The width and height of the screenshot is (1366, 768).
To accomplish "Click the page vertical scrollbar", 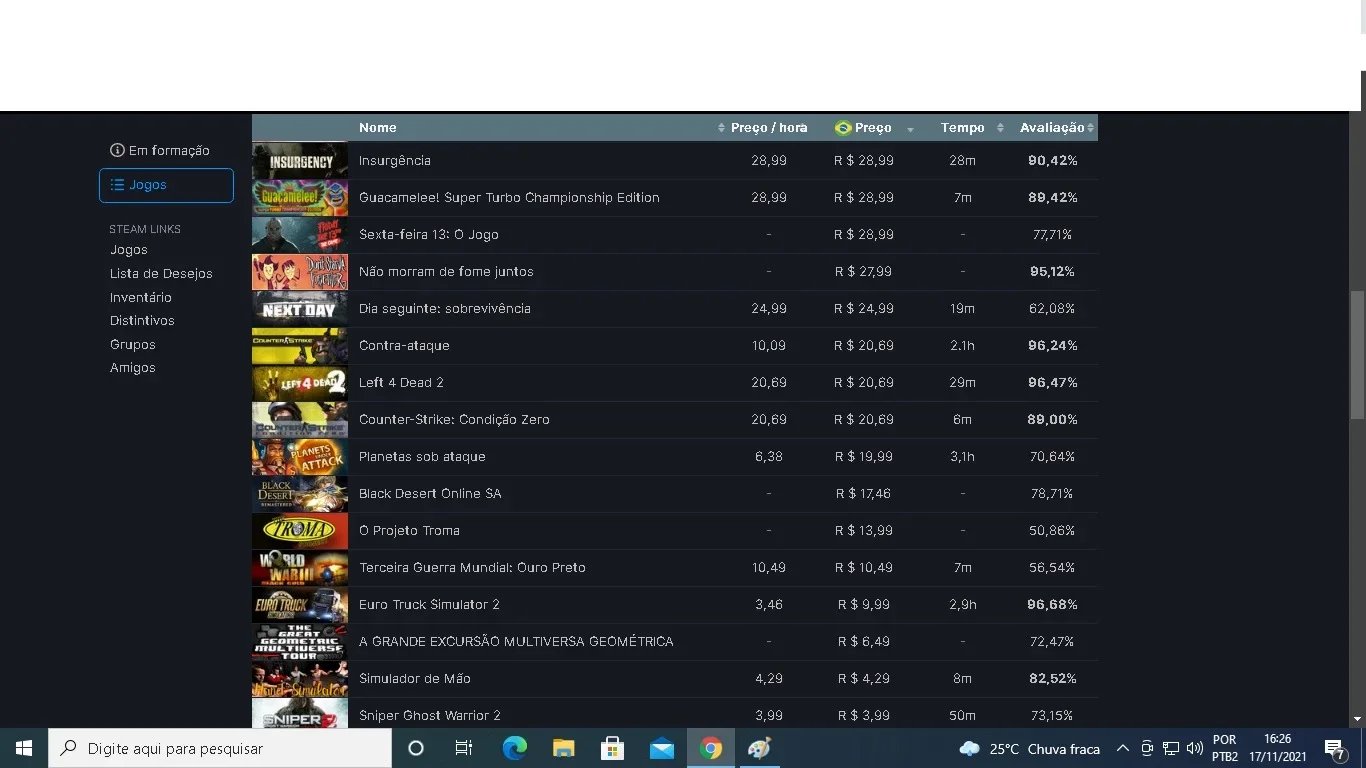I will (x=1357, y=355).
